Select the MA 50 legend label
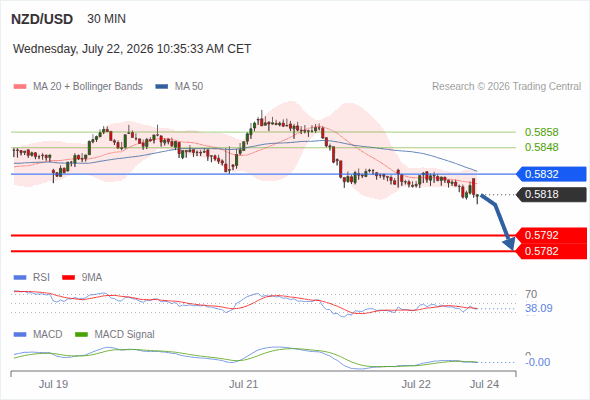This screenshot has height=400, width=590. [189, 87]
